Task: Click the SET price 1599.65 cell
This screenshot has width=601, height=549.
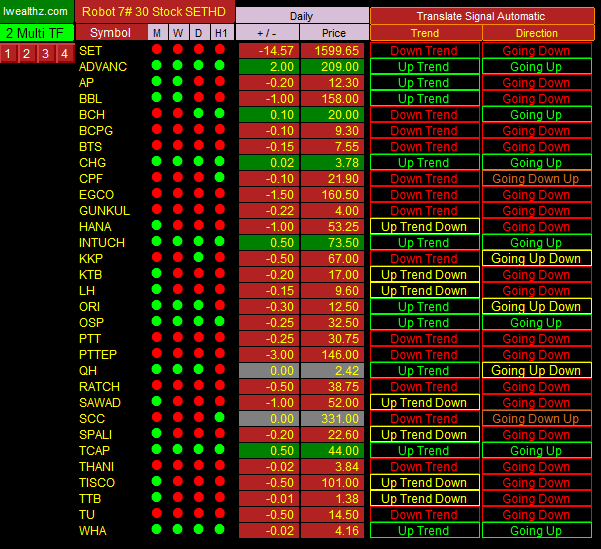Action: [x=332, y=51]
